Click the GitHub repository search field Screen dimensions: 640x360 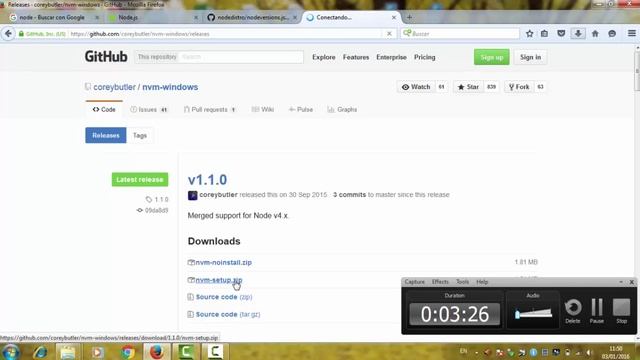pyautogui.click(x=241, y=57)
